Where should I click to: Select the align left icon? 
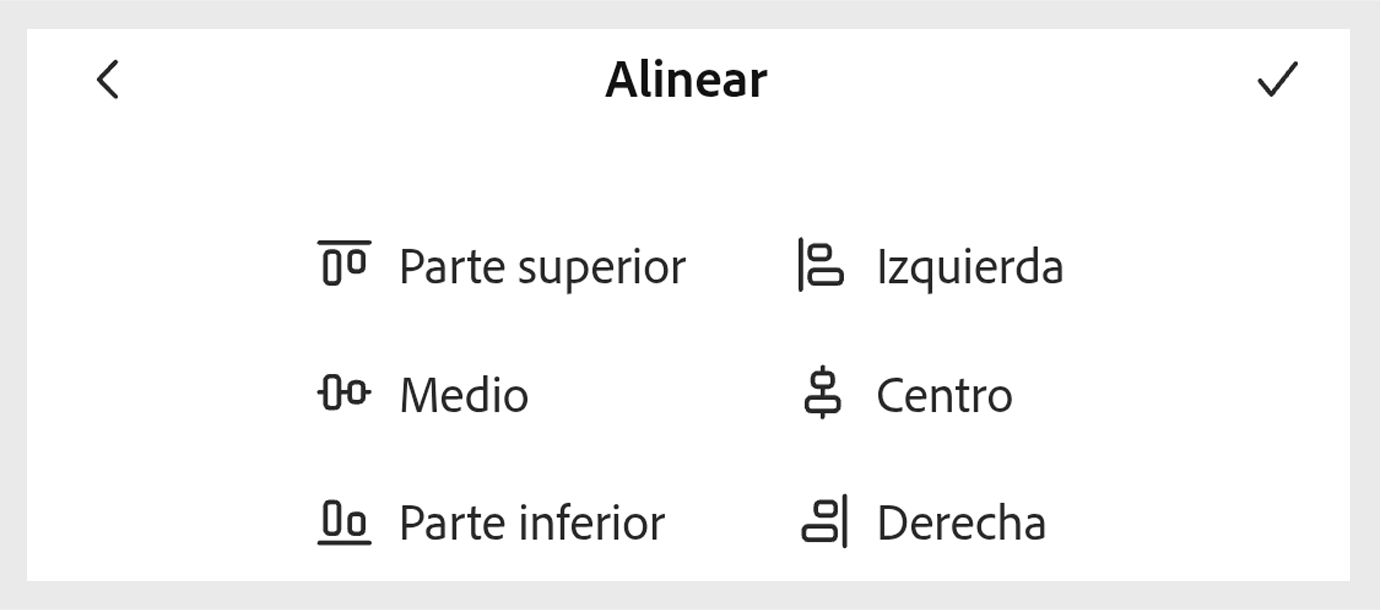coord(822,265)
